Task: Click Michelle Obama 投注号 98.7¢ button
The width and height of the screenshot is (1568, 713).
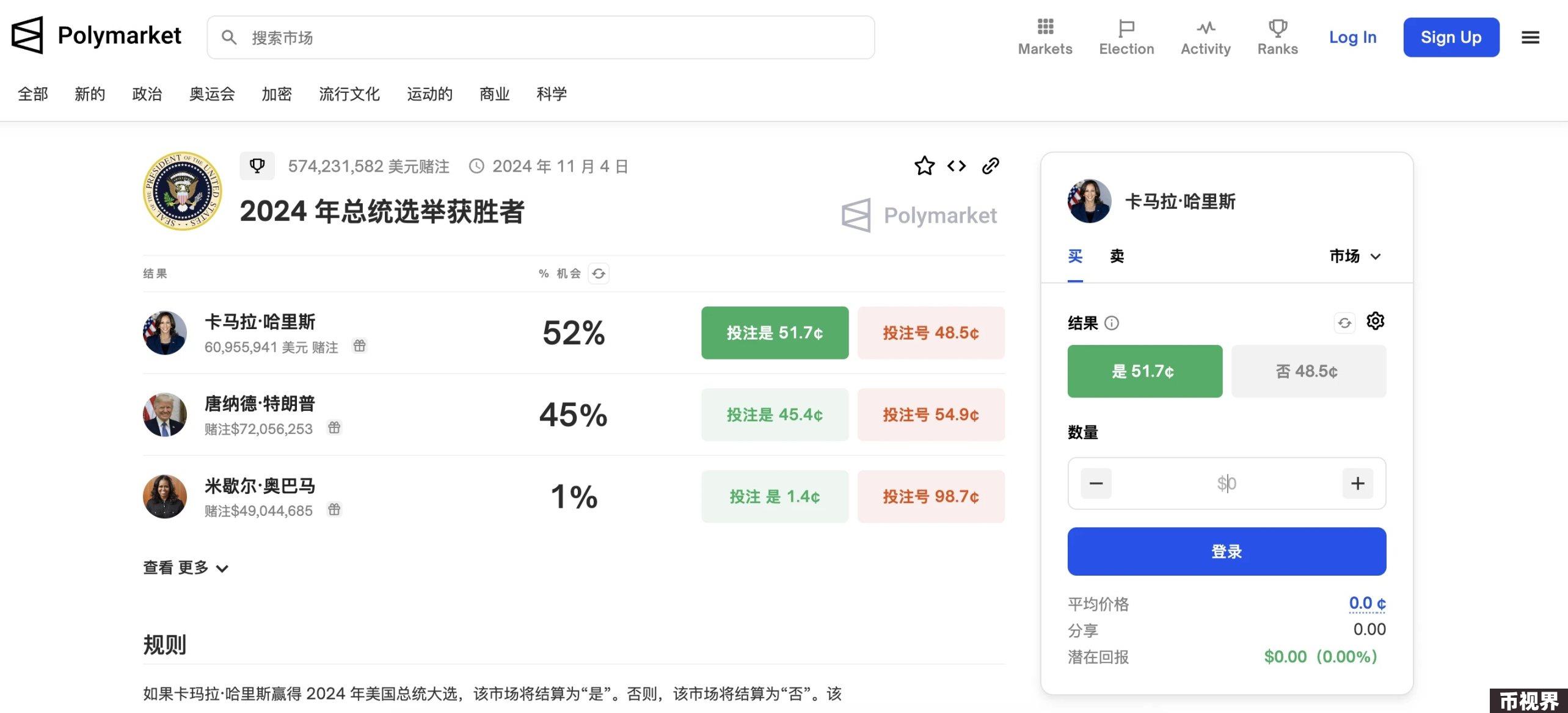Action: pos(931,496)
